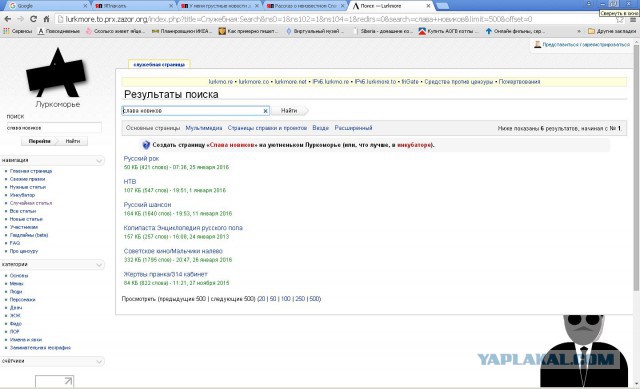The image size is (640, 389).
Task: Click the Home icon in the toolbar
Action: (46, 19)
